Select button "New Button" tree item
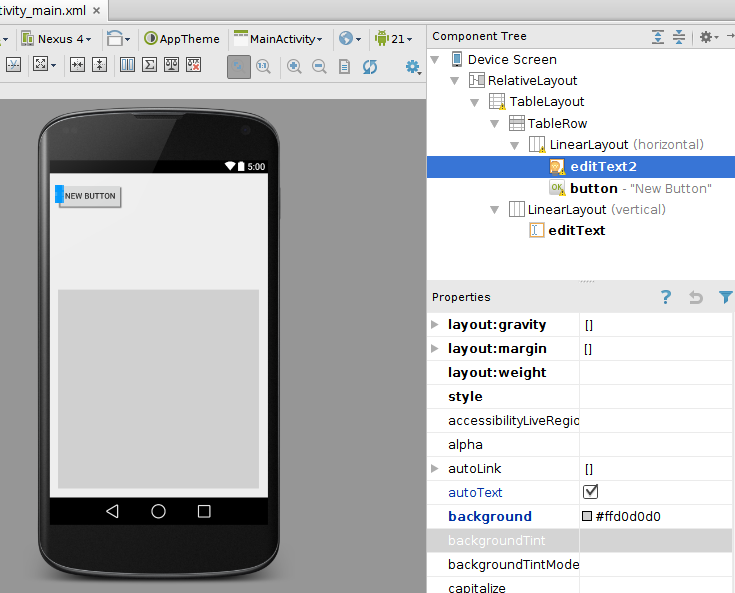The height and width of the screenshot is (593, 735). click(x=641, y=188)
